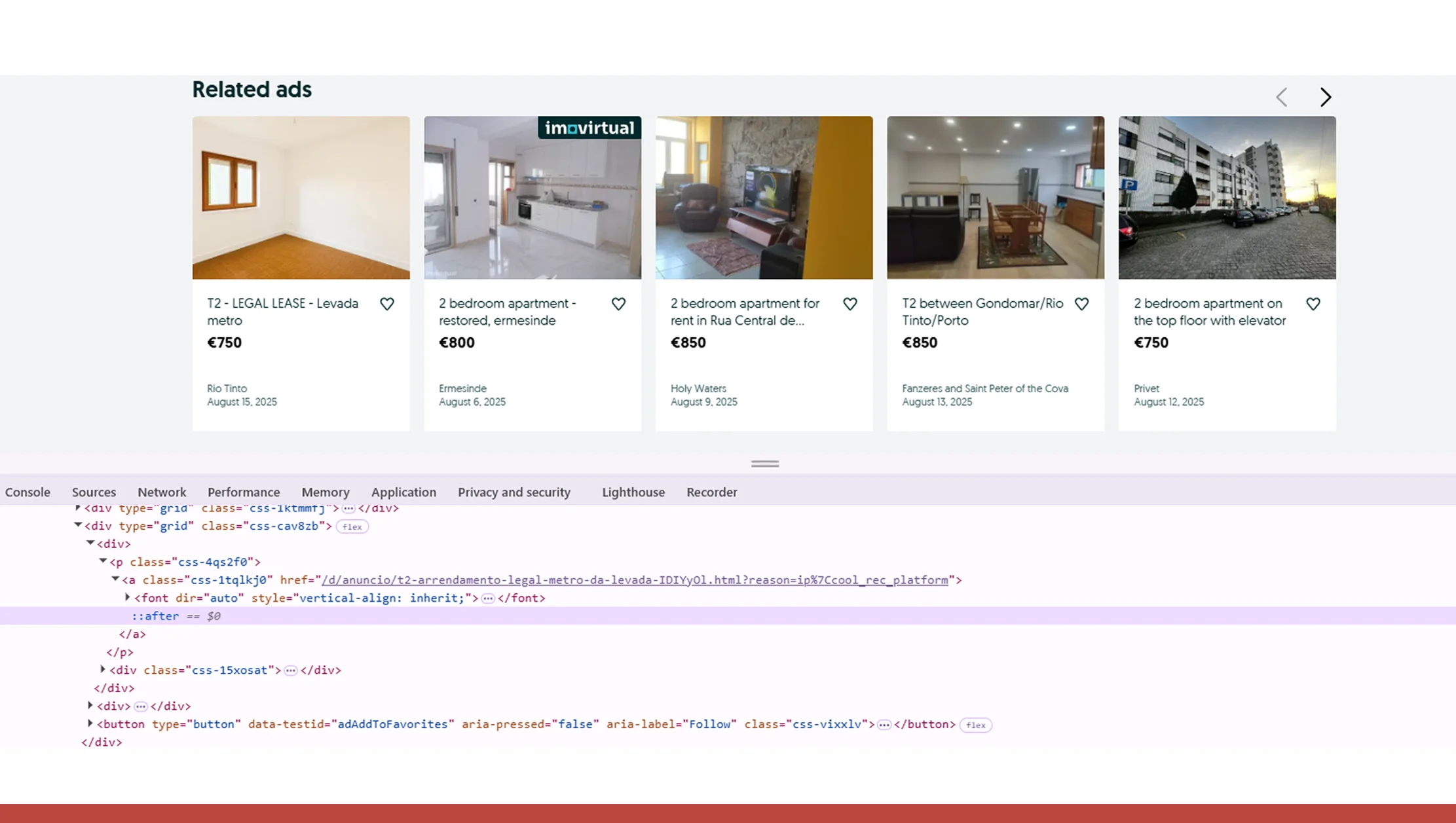Open the 2 bedroom apartment restored, ermesinde title

[507, 312]
